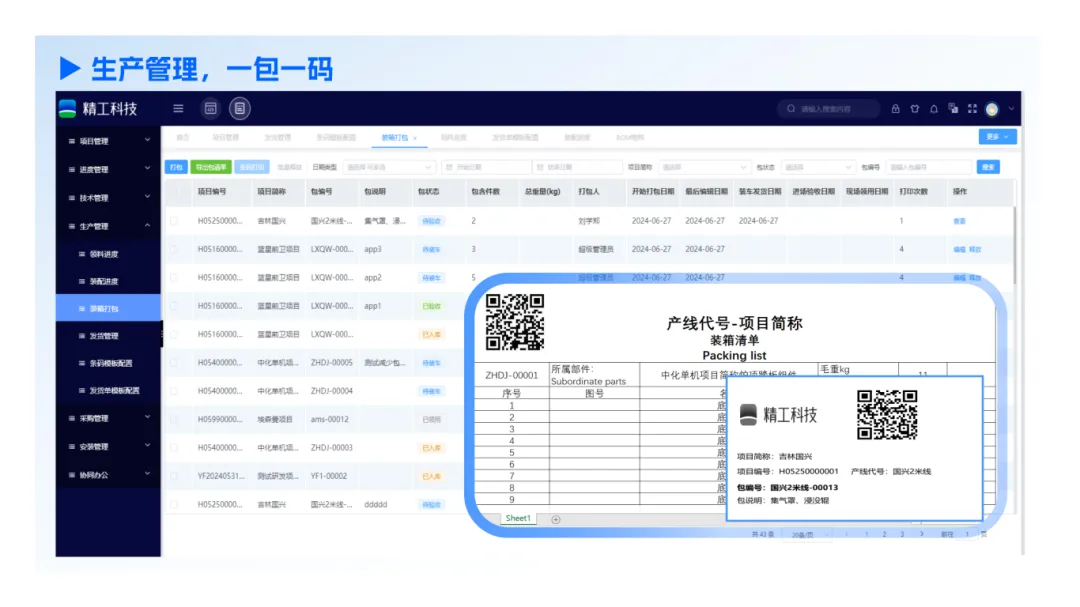Screen dimensions: 1080x607
Task: Open the page-size 20条/页 dropdown
Action: pos(806,535)
